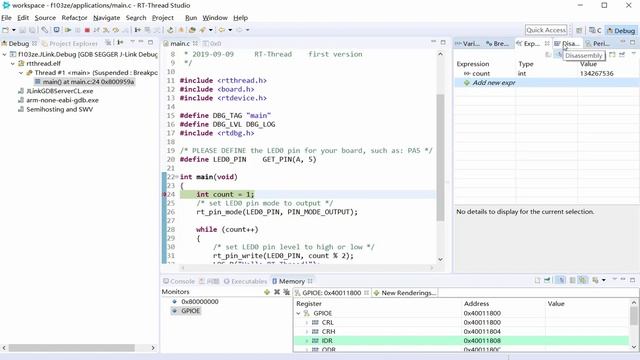This screenshot has height=360, width=640.
Task: Switch to the Variables tab
Action: click(x=467, y=43)
